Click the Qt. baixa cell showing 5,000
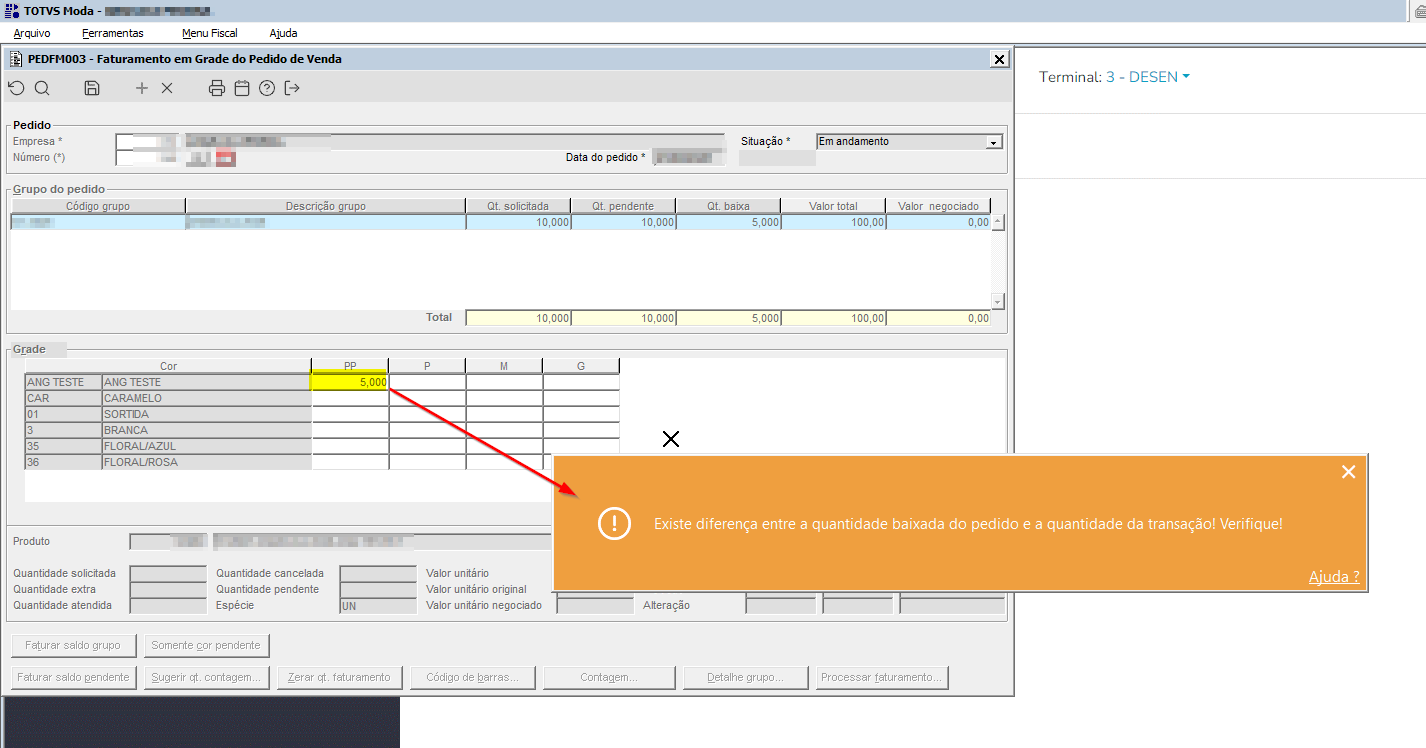This screenshot has height=748, width=1426. (x=729, y=222)
